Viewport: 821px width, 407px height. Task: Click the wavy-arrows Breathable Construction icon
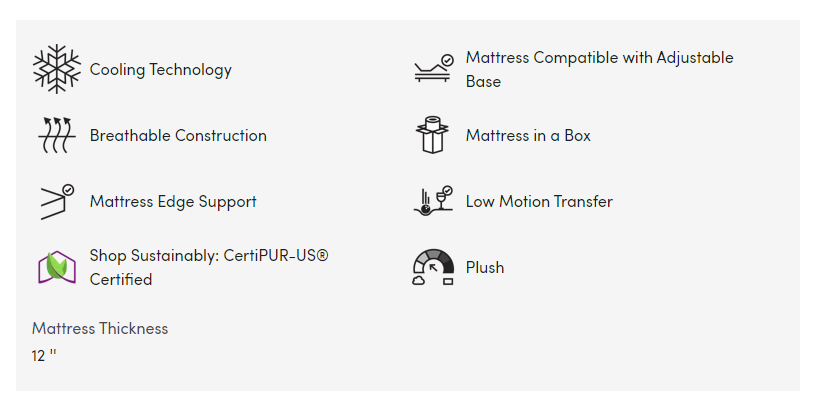coord(57,135)
